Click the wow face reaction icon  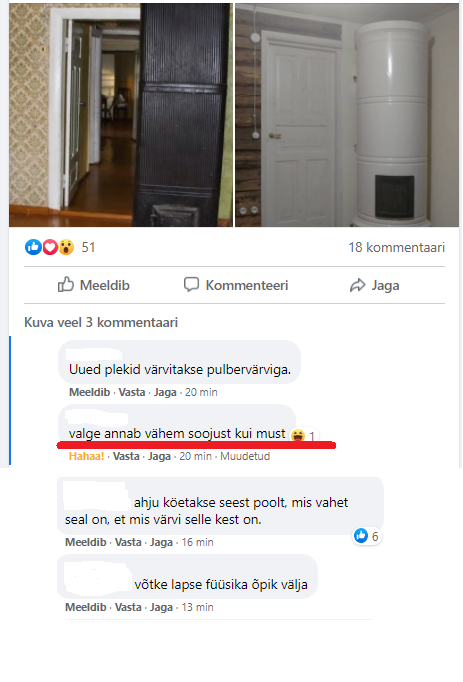[66, 247]
